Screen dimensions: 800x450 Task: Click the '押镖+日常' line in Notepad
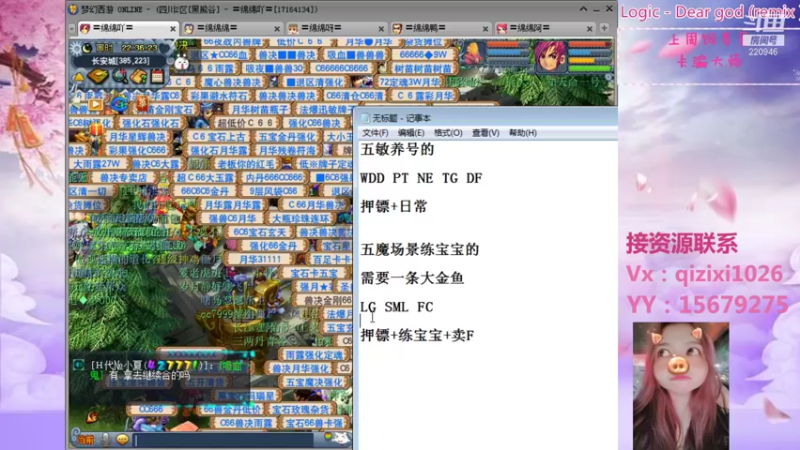tap(393, 206)
